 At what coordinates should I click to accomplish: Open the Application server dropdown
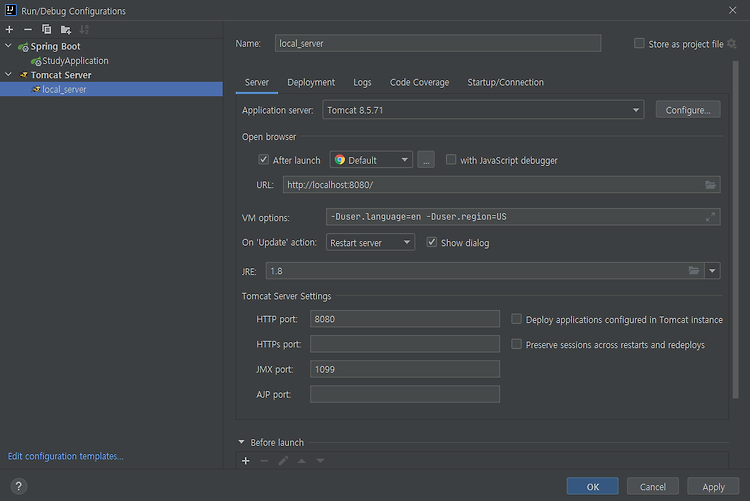(483, 110)
